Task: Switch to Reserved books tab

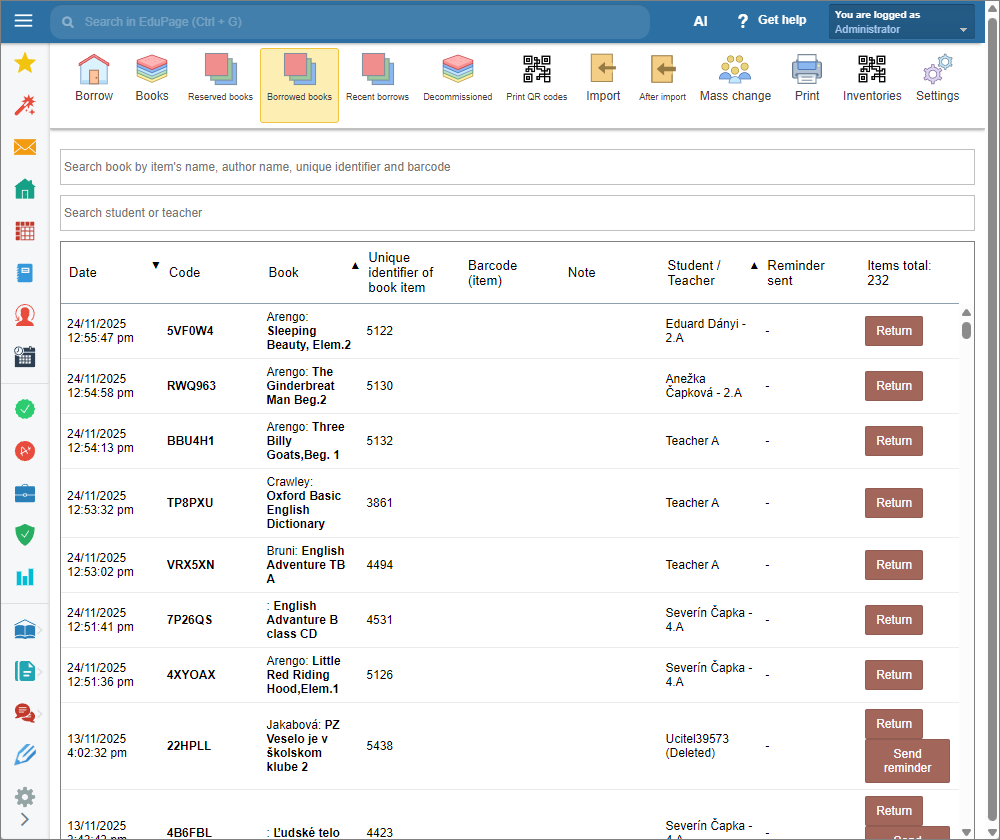Action: 220,79
